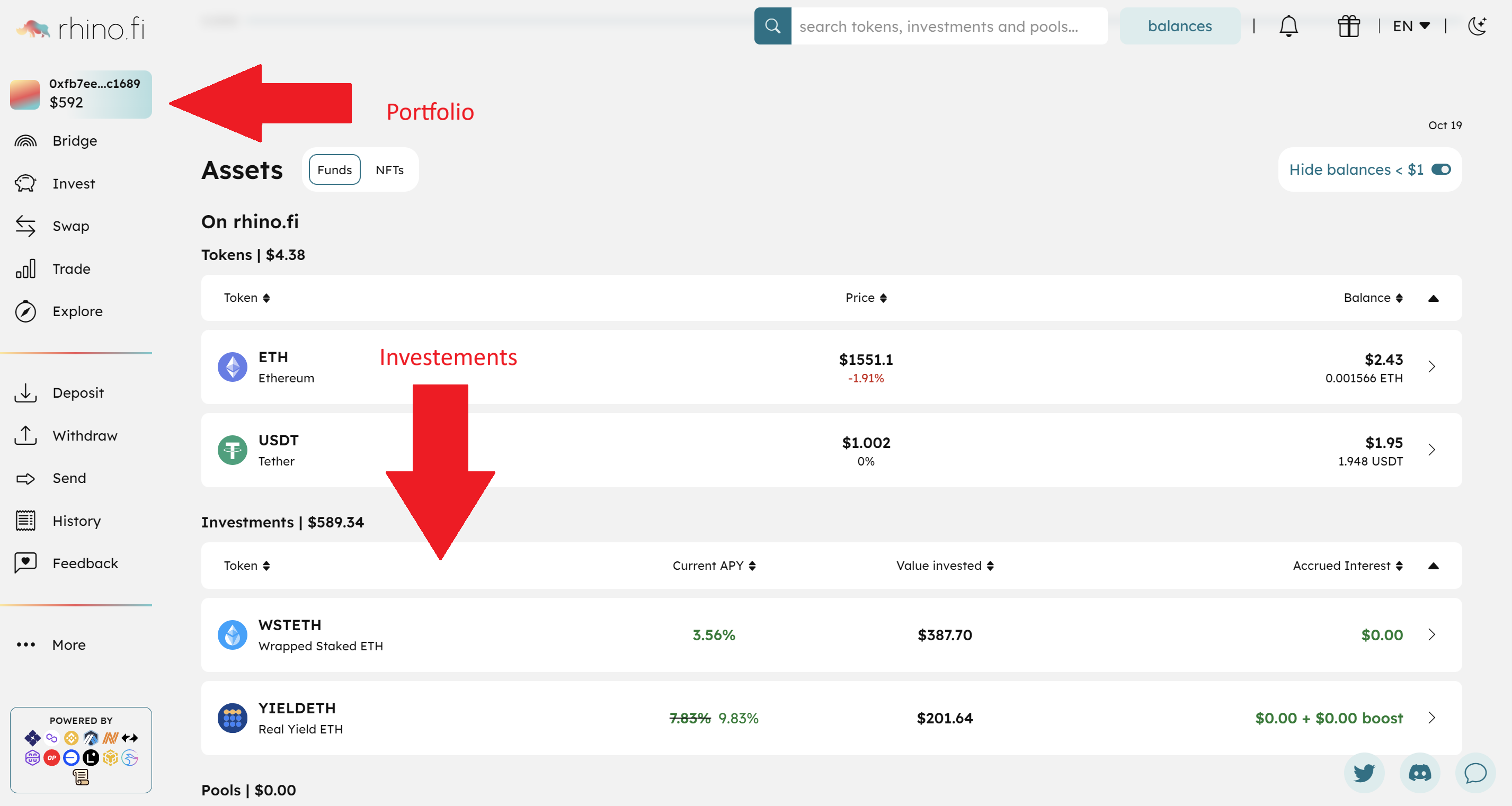This screenshot has width=1512, height=806.
Task: Go to Swap in sidebar
Action: click(x=70, y=226)
